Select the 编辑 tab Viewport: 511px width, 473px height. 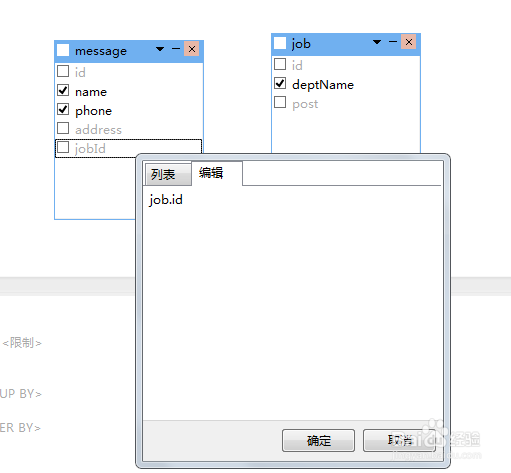pos(217,173)
